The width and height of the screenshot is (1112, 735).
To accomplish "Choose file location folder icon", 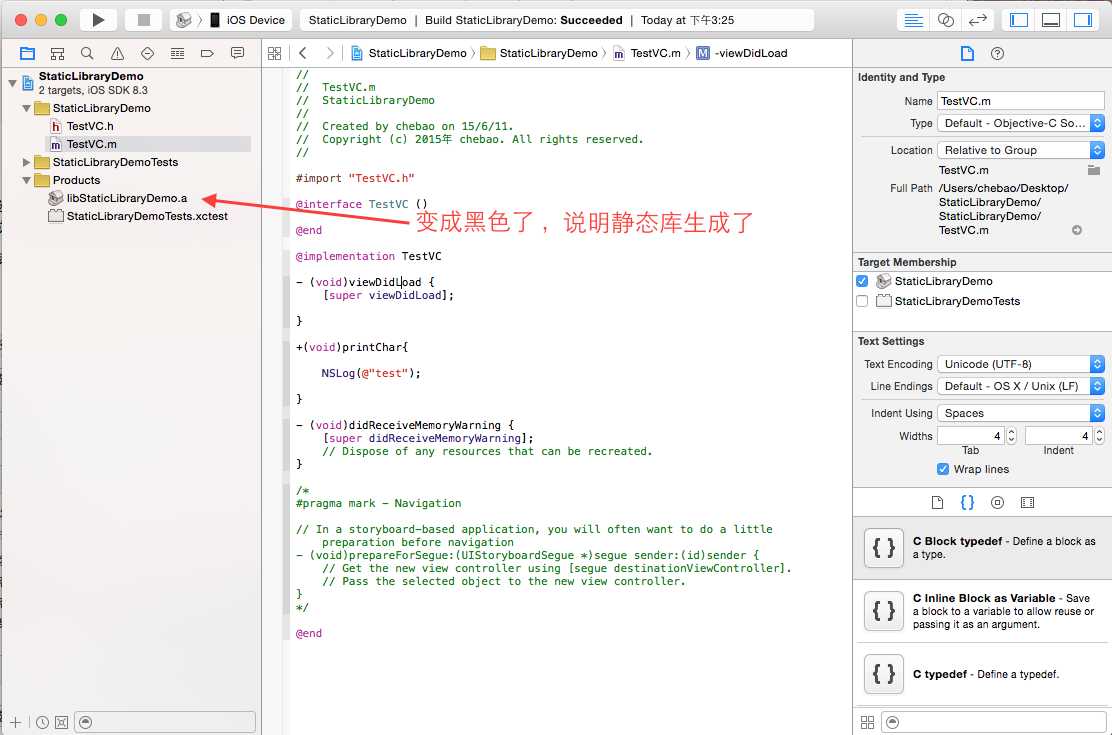I will (1094, 170).
